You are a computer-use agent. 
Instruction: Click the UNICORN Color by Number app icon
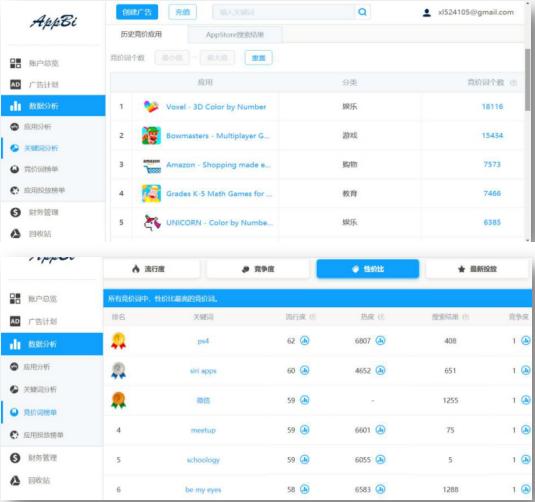coord(152,223)
